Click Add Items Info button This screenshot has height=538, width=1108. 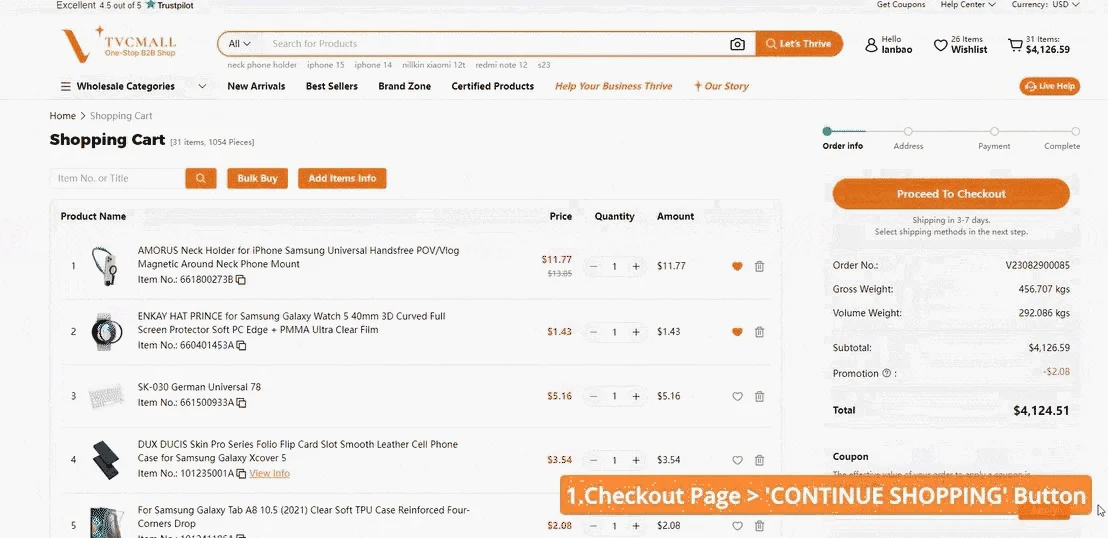pyautogui.click(x=342, y=178)
